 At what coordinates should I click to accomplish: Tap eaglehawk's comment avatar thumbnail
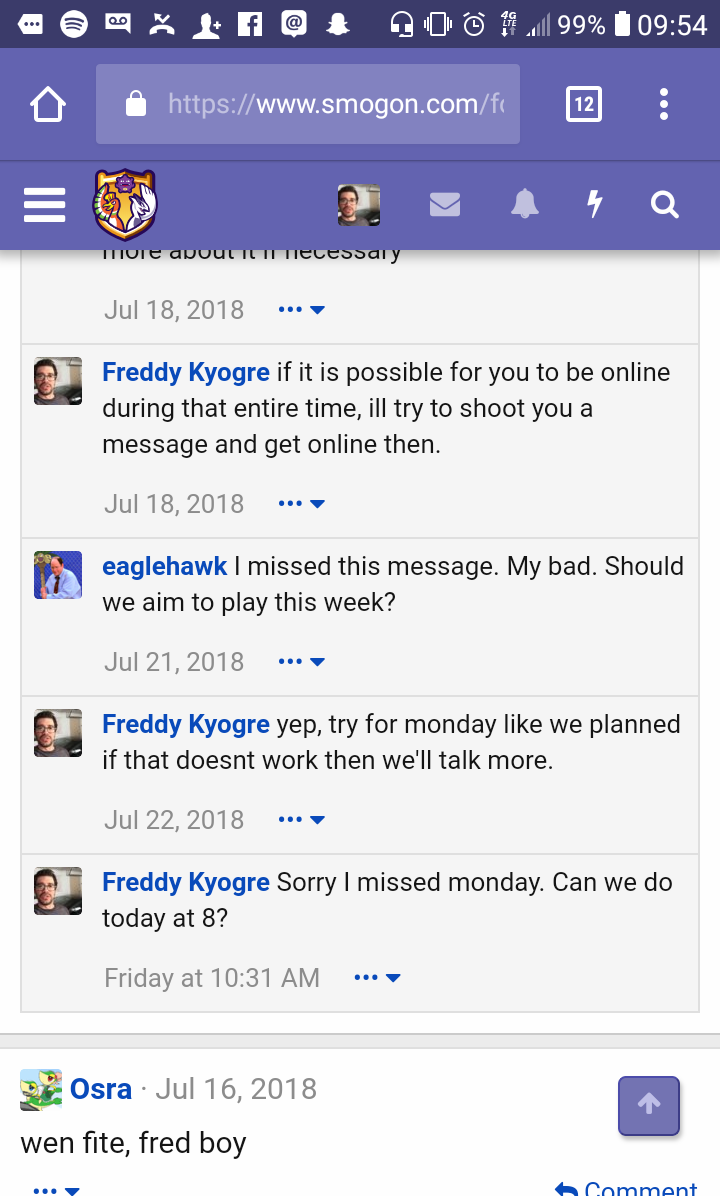[58, 575]
